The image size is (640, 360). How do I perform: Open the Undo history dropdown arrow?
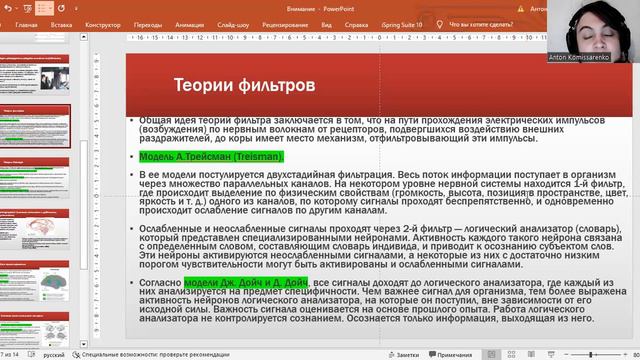click(x=16, y=9)
